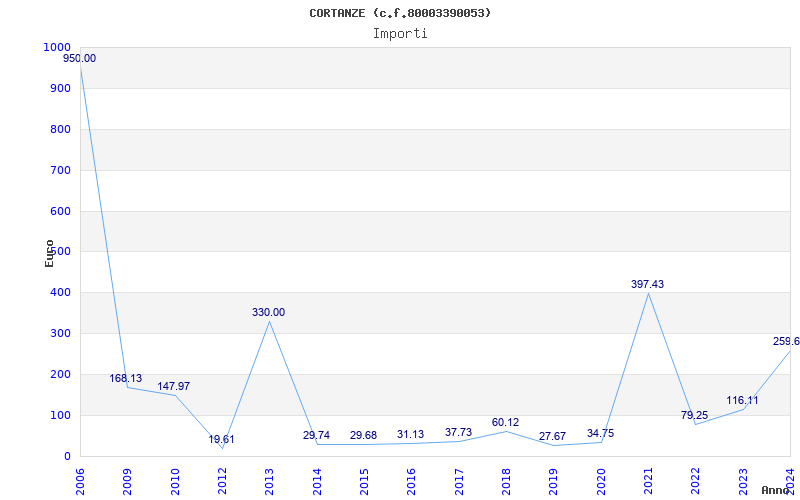Click the 29.68 data label
The height and width of the screenshot is (500, 800).
[363, 435]
